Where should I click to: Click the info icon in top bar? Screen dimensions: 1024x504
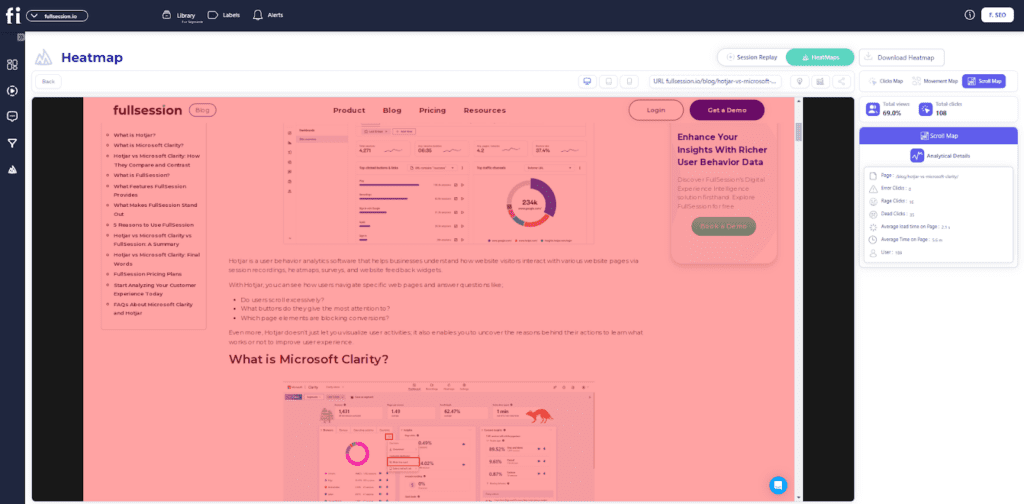(x=969, y=15)
